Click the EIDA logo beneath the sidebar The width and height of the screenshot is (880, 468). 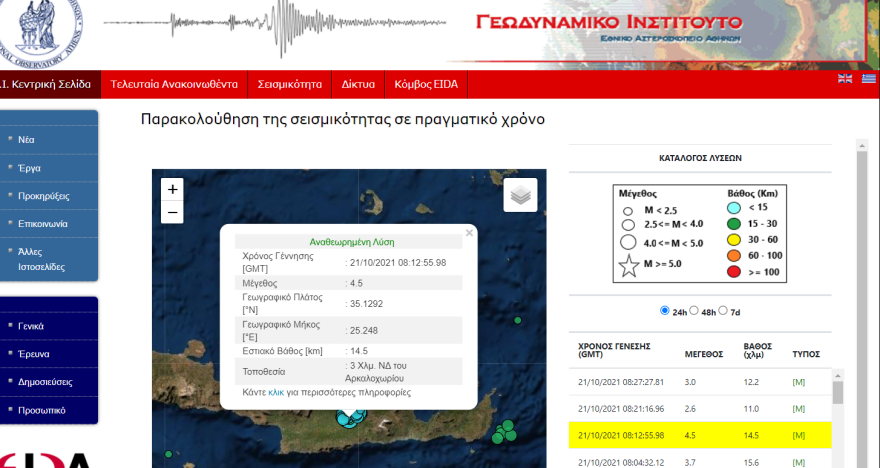click(x=45, y=460)
